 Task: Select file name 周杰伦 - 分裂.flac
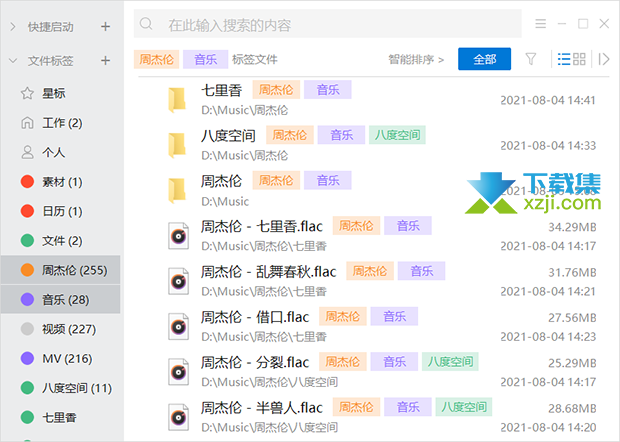point(255,363)
